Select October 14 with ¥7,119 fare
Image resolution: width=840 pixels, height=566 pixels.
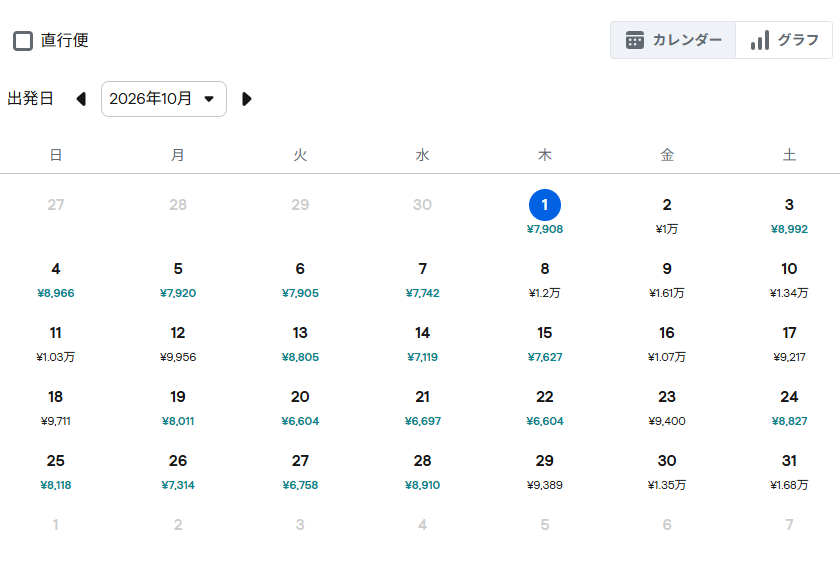pyautogui.click(x=423, y=344)
